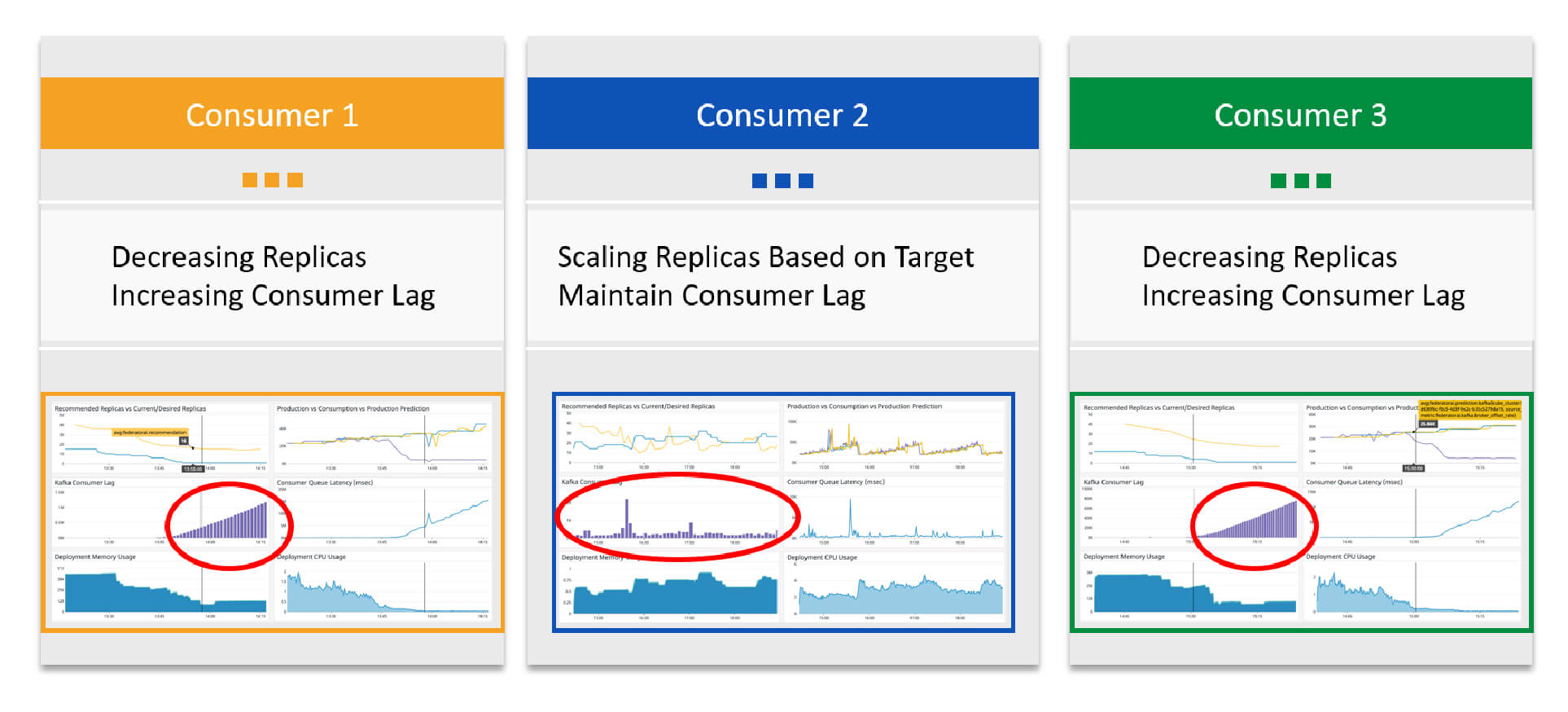Click Consumer 1 Deployment CPU Usage chart
This screenshot has height=712, width=1568.
[383, 587]
